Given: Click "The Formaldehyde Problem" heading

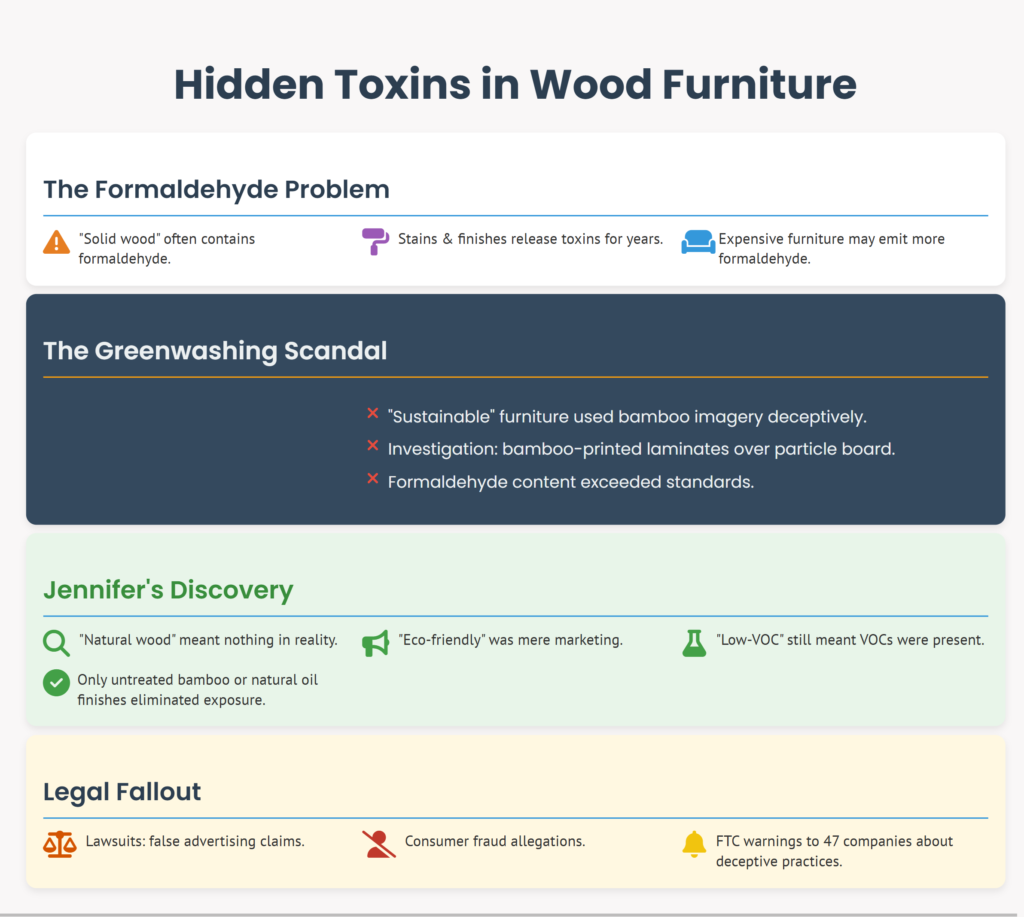Looking at the screenshot, I should (216, 189).
